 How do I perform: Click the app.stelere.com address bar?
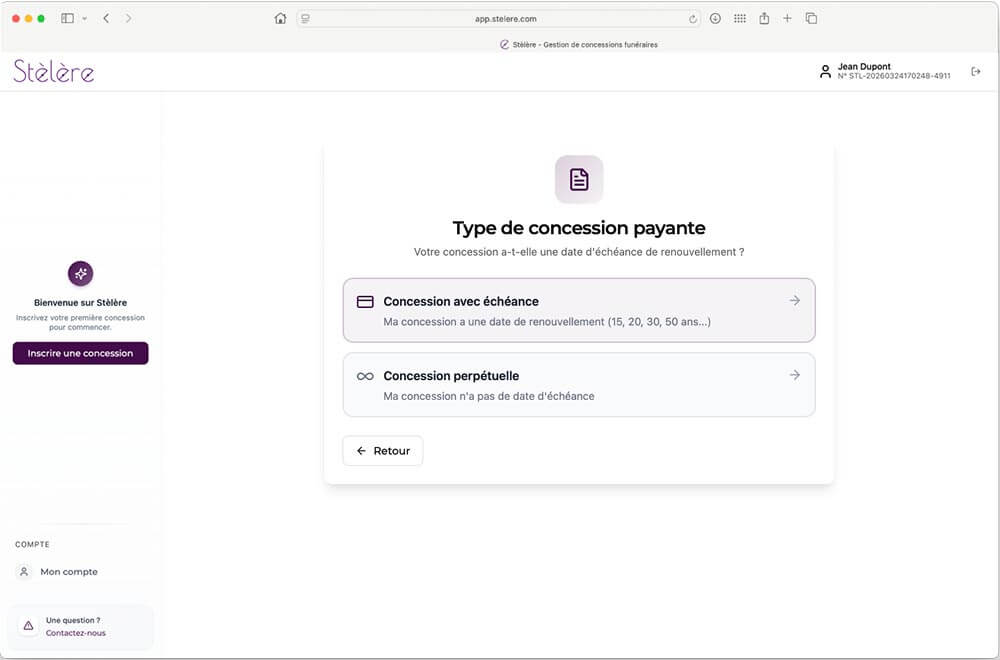(499, 19)
